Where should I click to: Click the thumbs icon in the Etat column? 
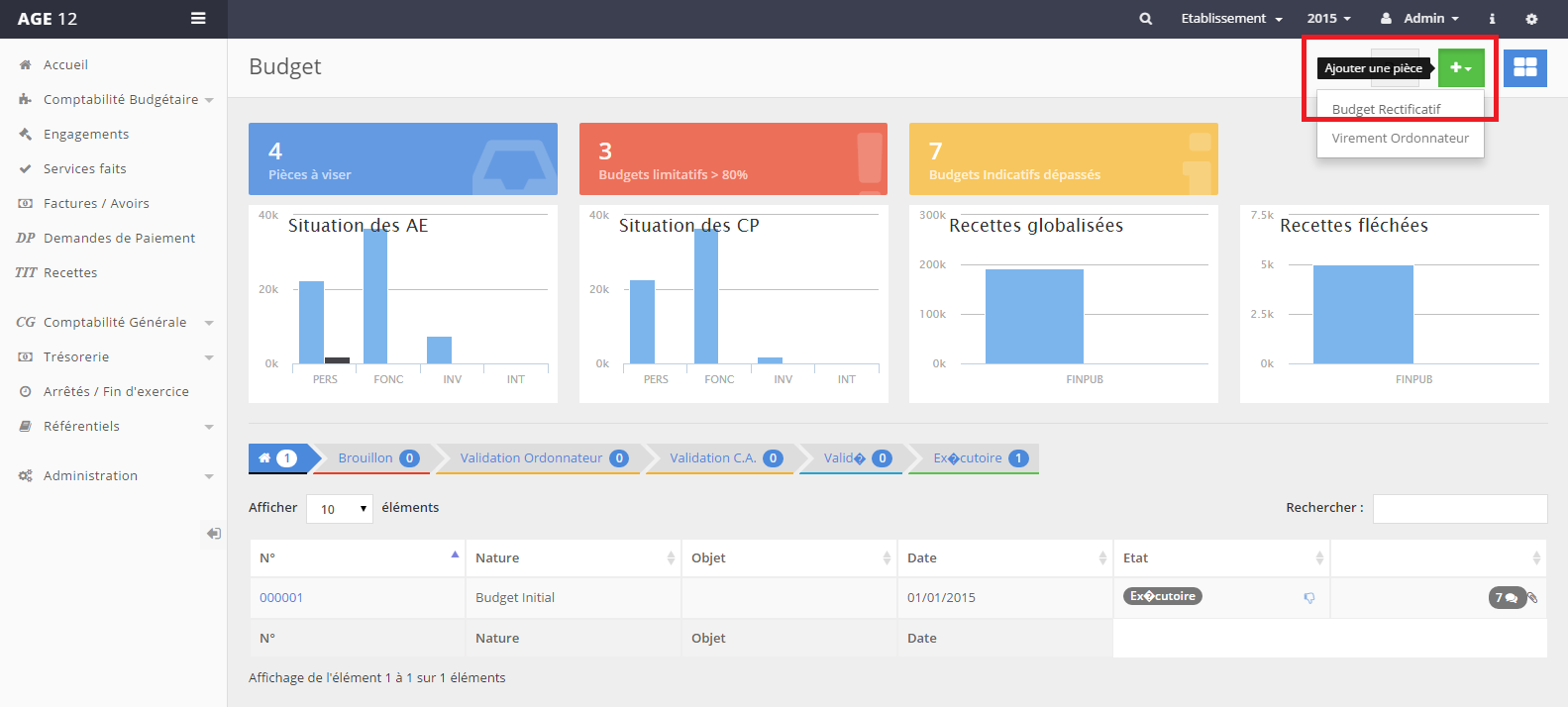(x=1308, y=598)
